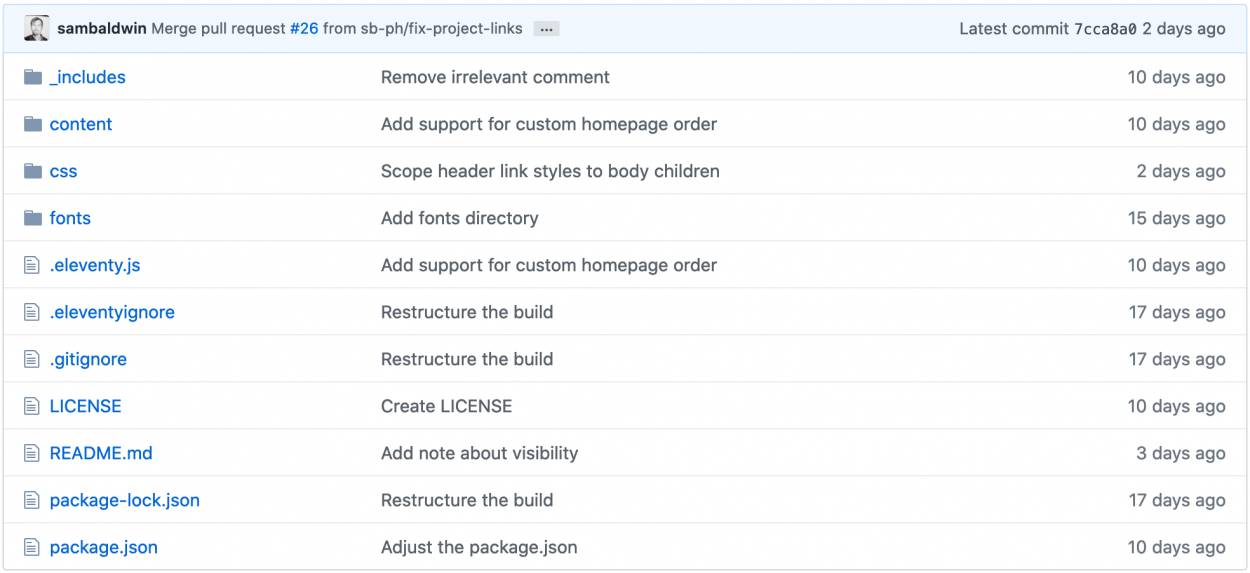Open the 'Scope header link styles' commit message
The image size is (1250, 573).
(550, 171)
